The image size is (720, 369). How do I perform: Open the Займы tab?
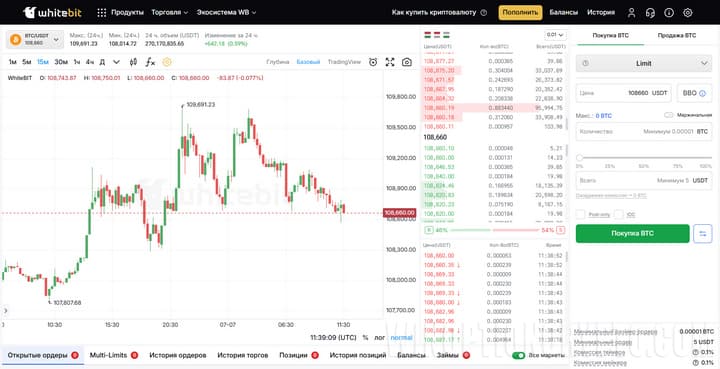453,355
